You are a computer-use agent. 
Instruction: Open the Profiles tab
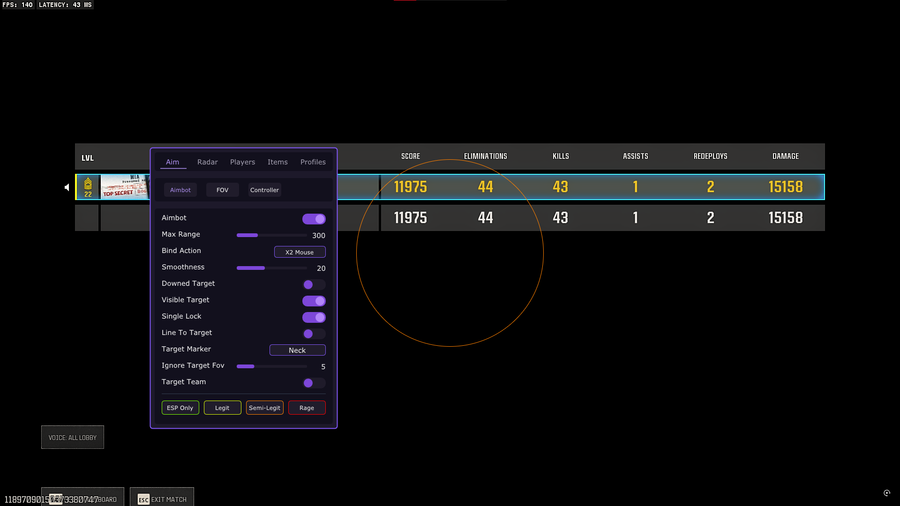[313, 162]
